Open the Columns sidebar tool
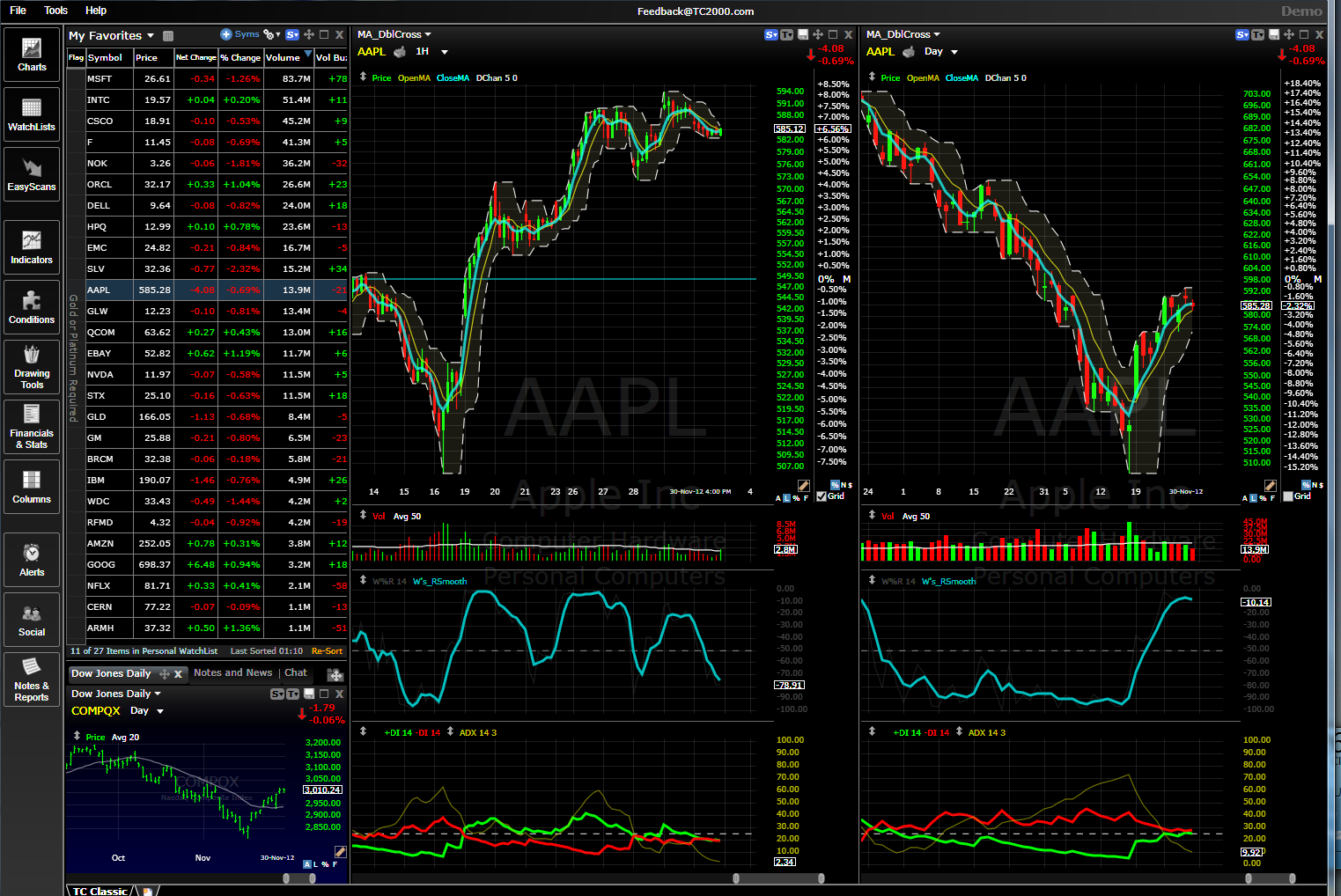Viewport: 1341px width, 896px height. [32, 487]
